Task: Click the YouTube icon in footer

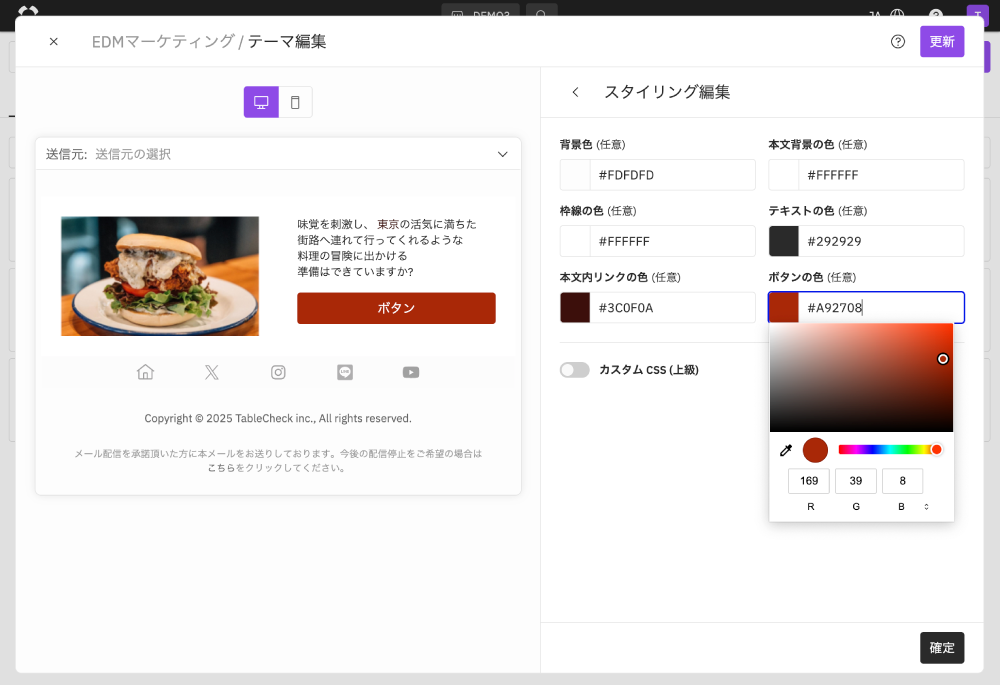Action: click(411, 372)
